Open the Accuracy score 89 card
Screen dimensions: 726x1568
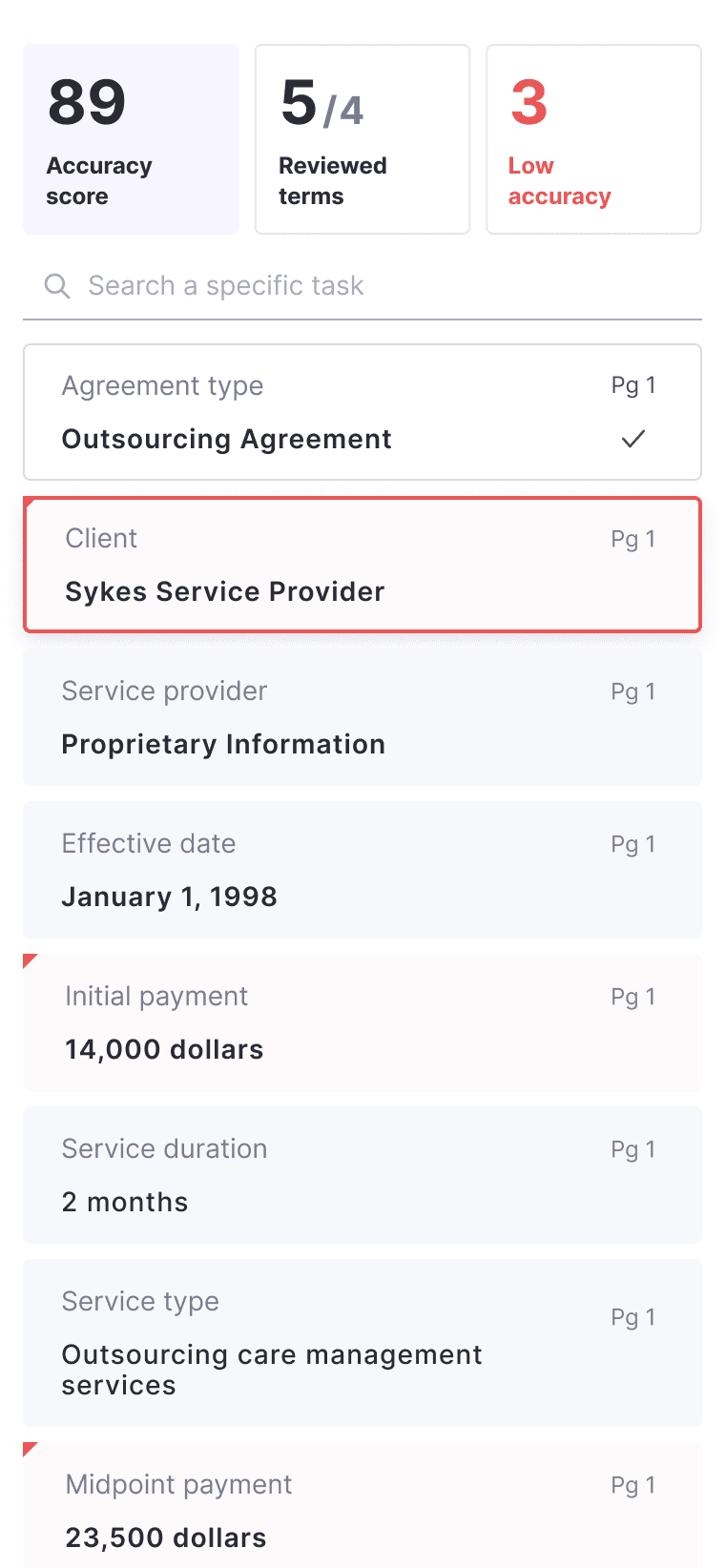pyautogui.click(x=131, y=139)
